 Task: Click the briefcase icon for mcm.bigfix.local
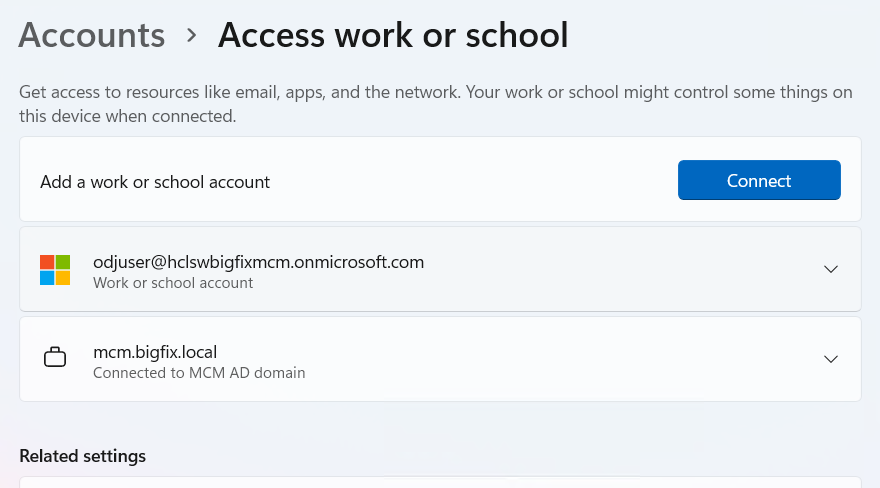55,358
